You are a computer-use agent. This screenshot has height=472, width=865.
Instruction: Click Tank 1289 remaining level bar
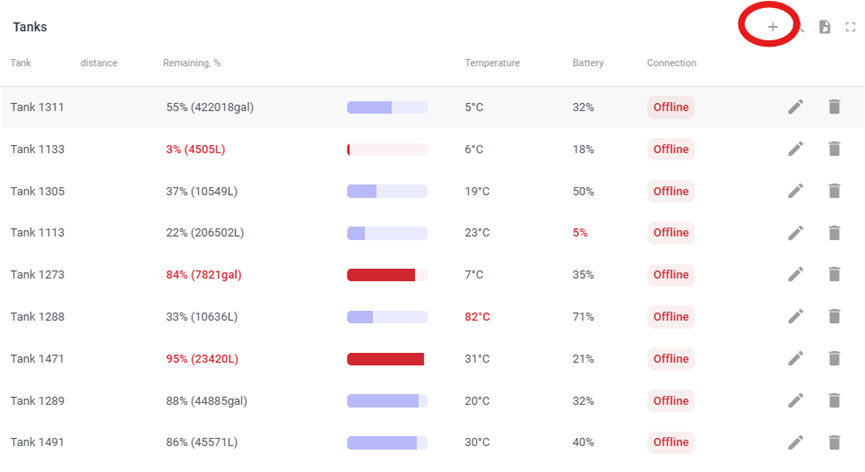pyautogui.click(x=386, y=401)
